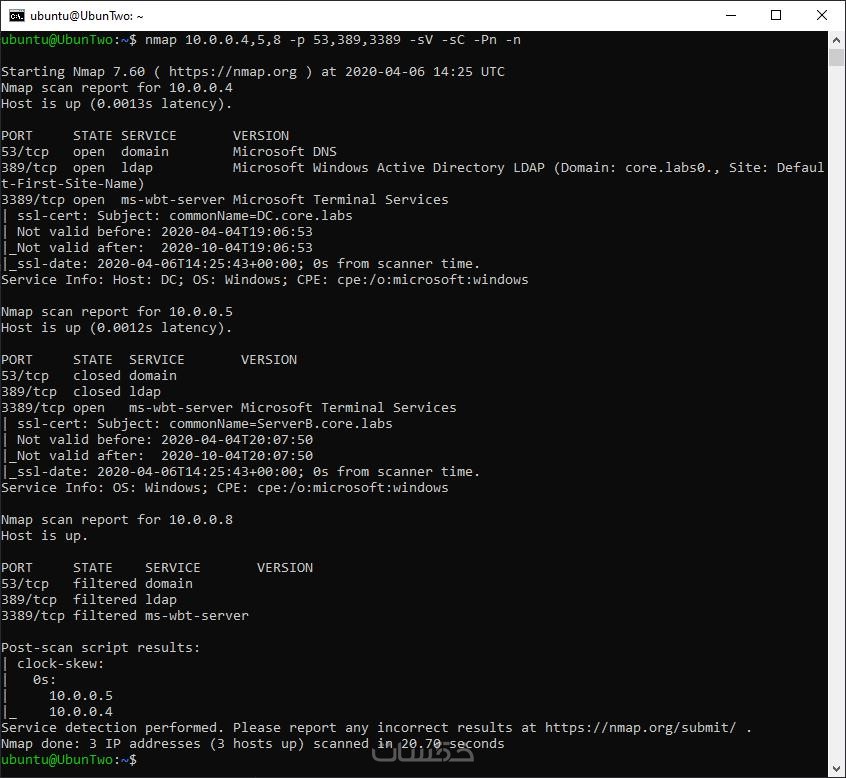Click the terminal window icon in title bar

17,16
